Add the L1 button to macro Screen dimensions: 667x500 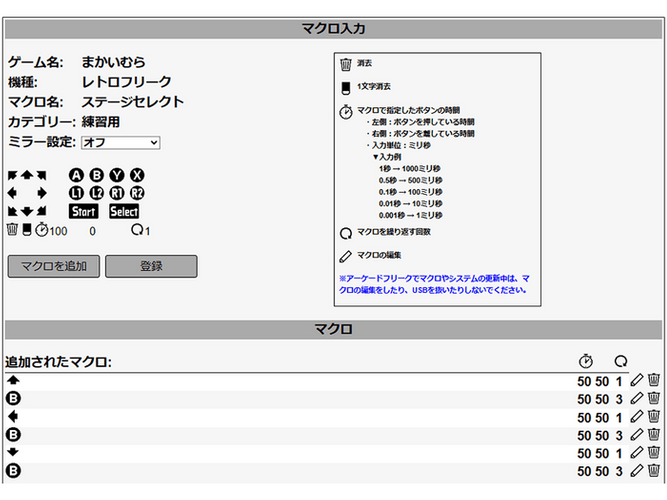[x=76, y=193]
